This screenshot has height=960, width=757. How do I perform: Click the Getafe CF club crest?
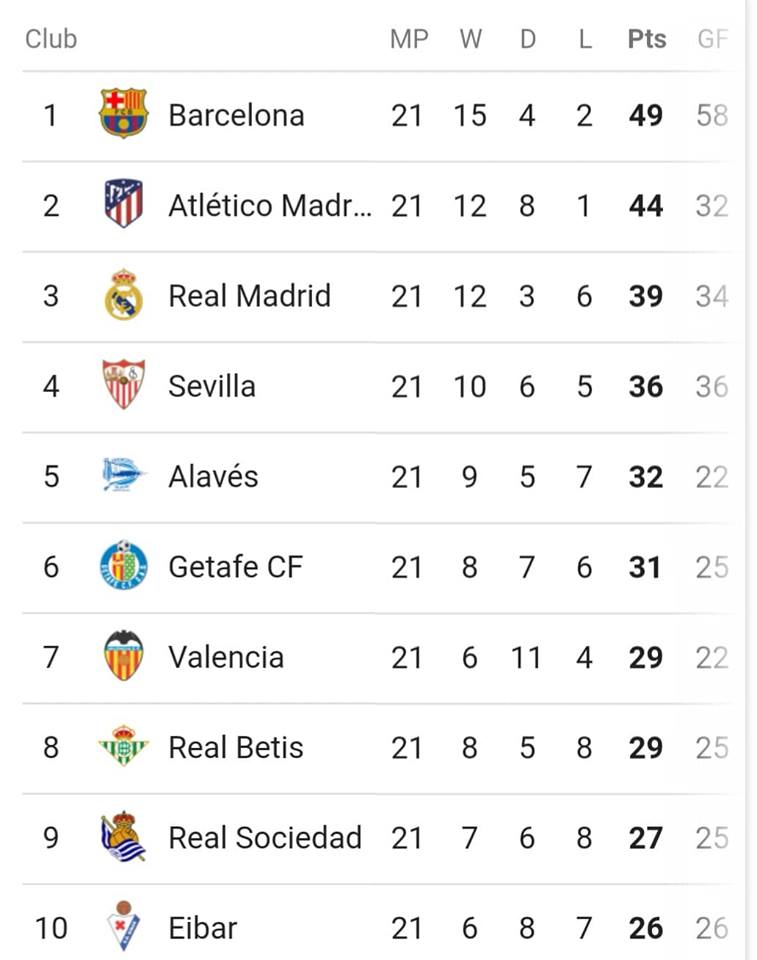(x=124, y=565)
